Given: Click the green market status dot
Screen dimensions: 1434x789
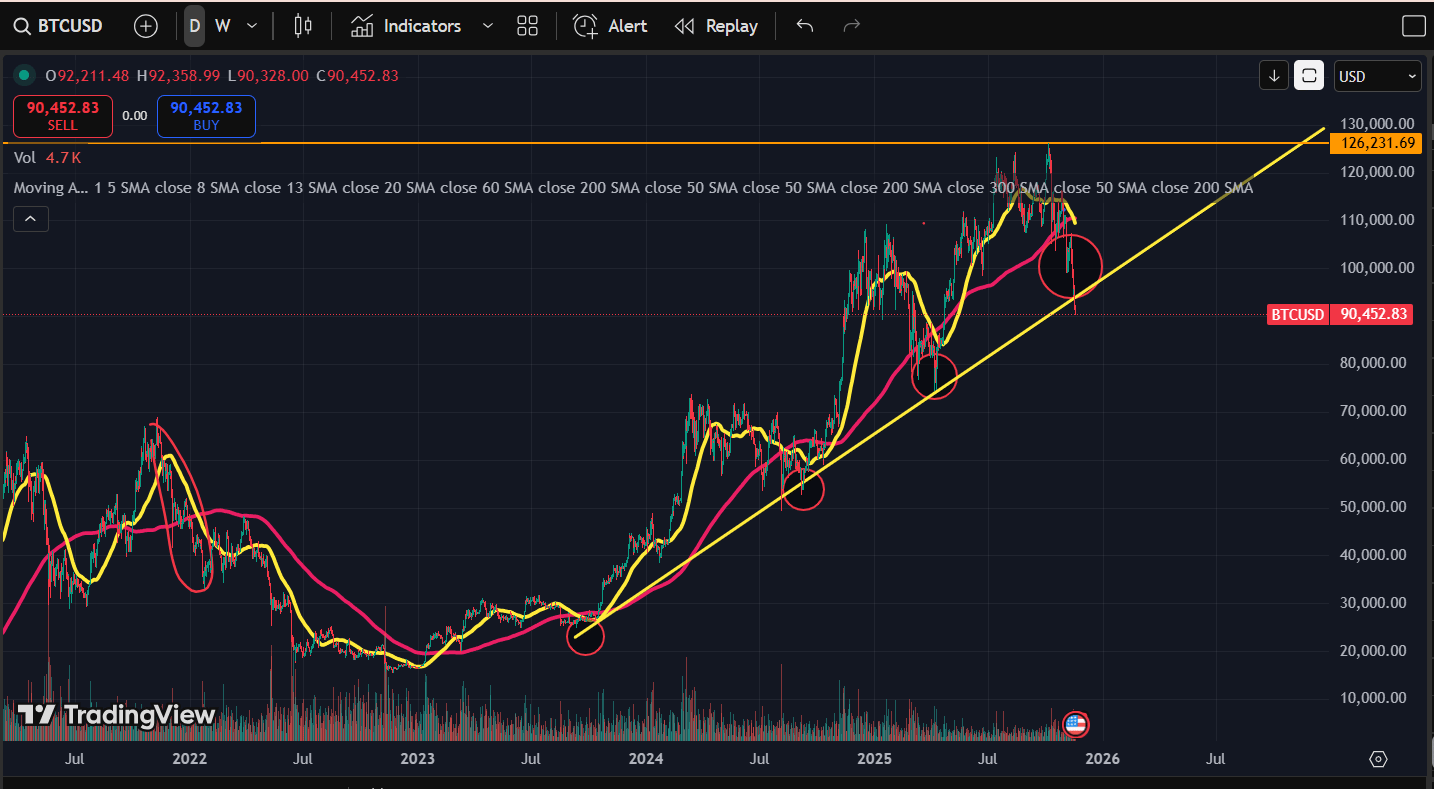Looking at the screenshot, I should point(23,75).
